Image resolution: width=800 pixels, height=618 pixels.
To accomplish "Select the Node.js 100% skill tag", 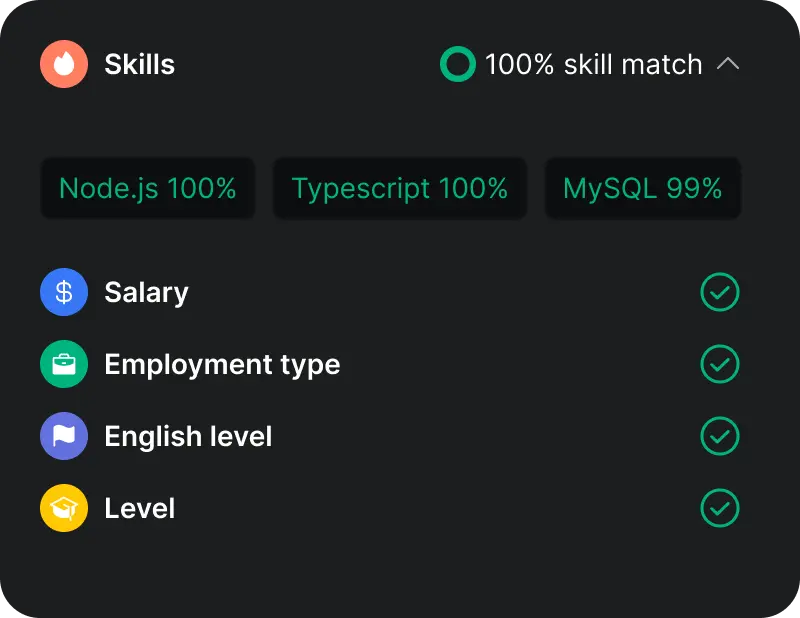I will coord(148,188).
